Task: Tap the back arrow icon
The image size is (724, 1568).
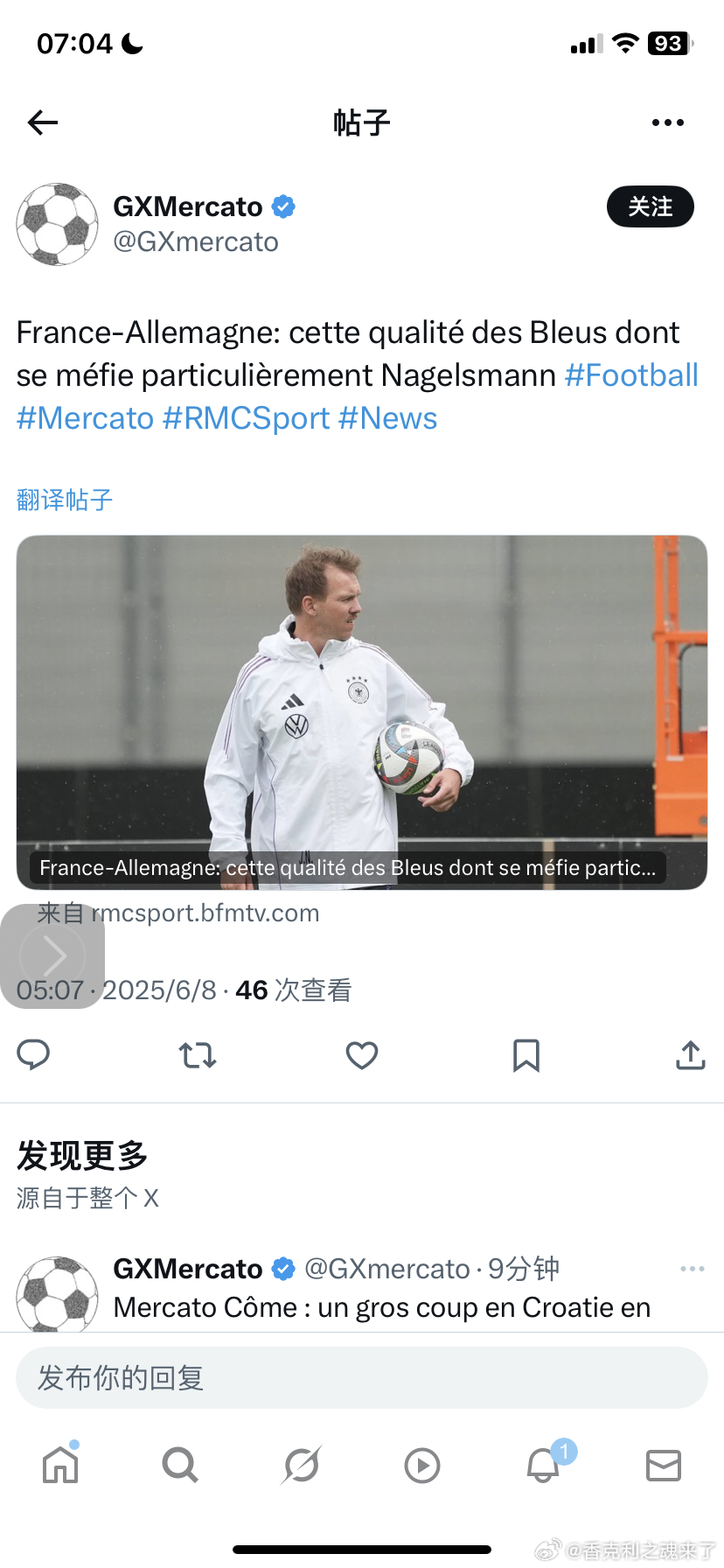Action: pos(43,122)
